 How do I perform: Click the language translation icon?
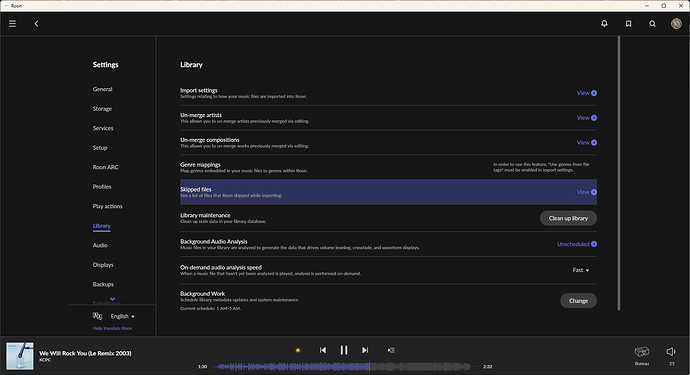click(97, 316)
